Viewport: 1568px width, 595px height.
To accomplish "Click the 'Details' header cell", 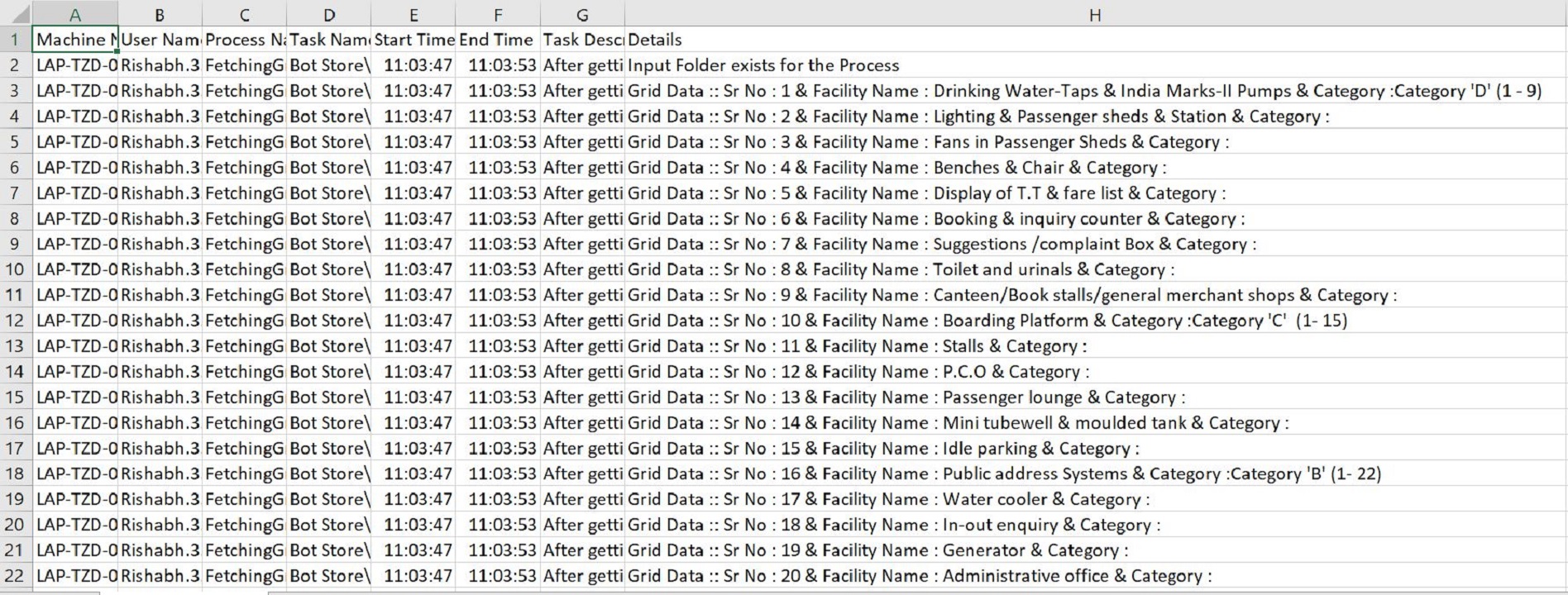I will 1095,40.
